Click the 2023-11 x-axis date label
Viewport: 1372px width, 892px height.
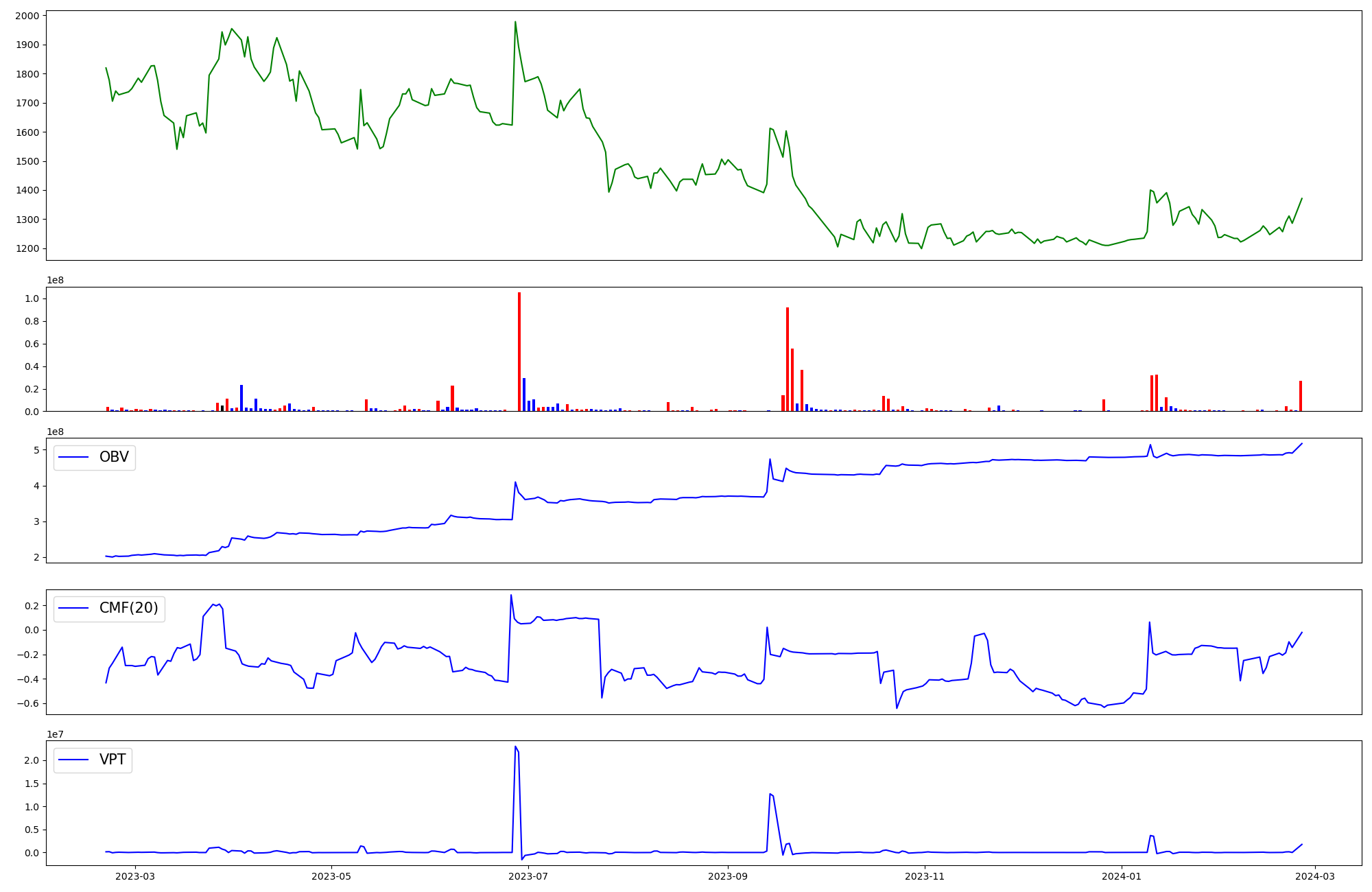[x=925, y=876]
